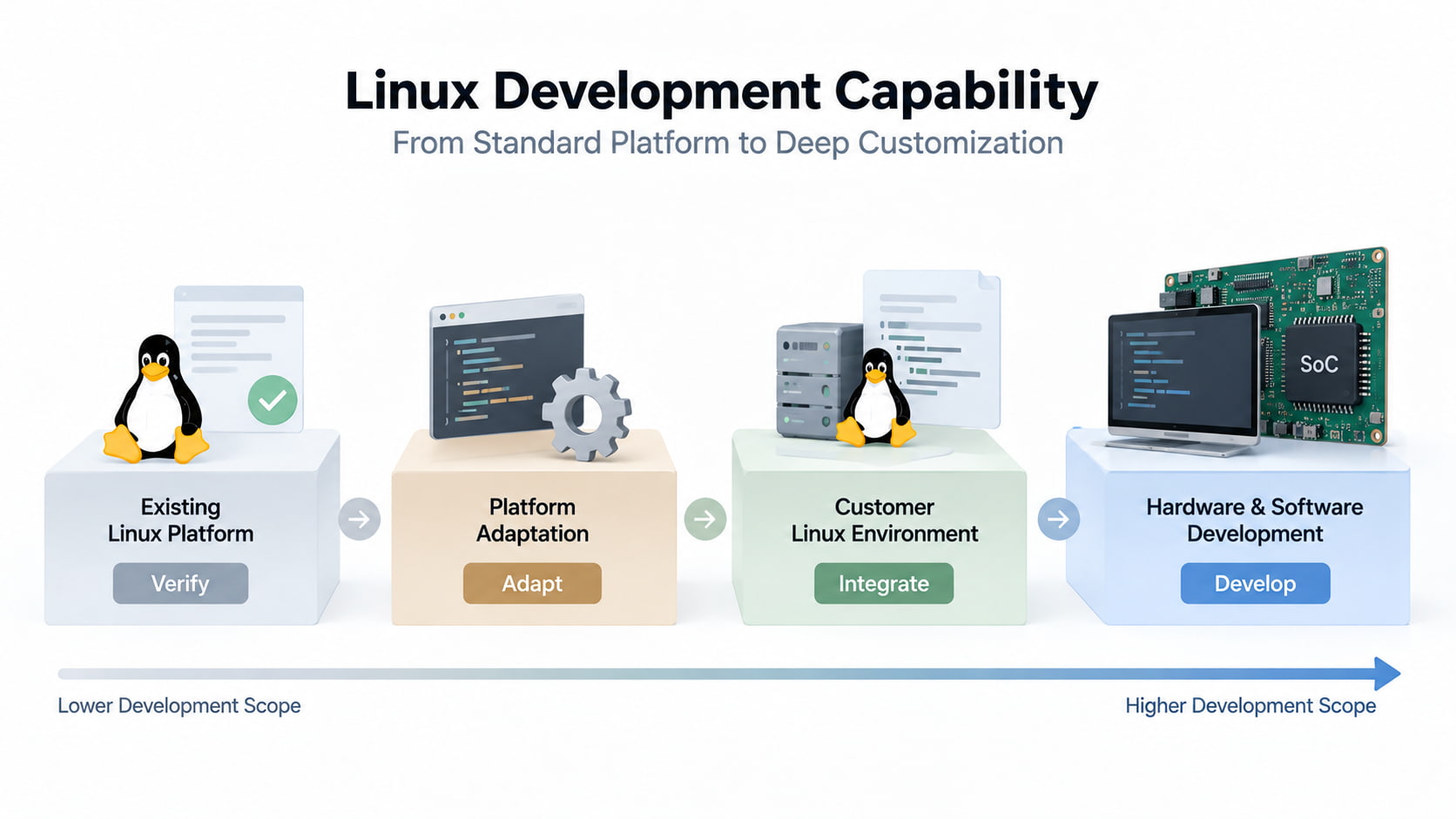Click the gray gear icon
This screenshot has width=1456, height=819.
pos(587,414)
